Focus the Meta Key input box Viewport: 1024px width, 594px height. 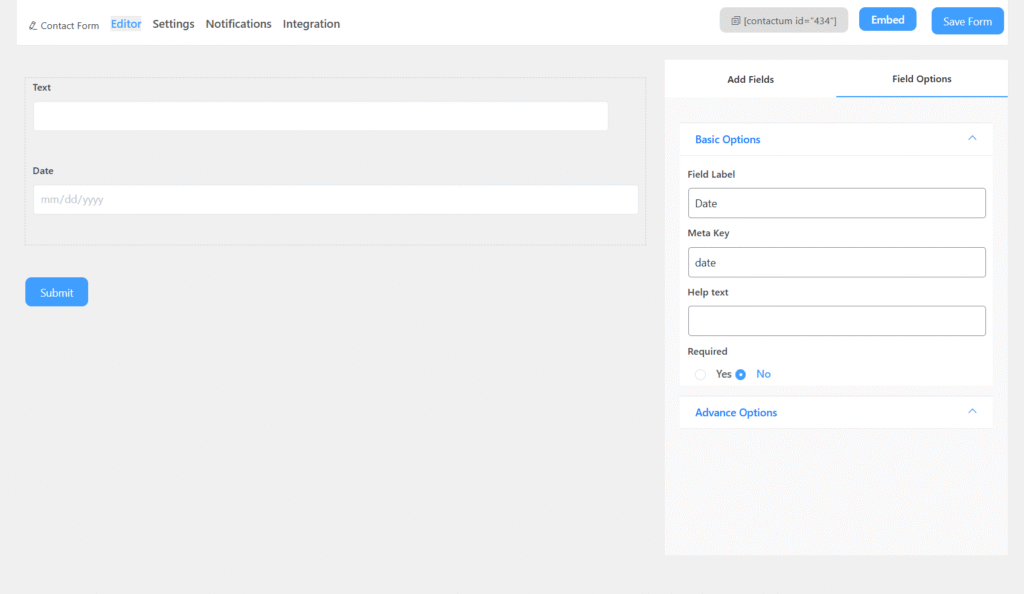[x=836, y=262]
